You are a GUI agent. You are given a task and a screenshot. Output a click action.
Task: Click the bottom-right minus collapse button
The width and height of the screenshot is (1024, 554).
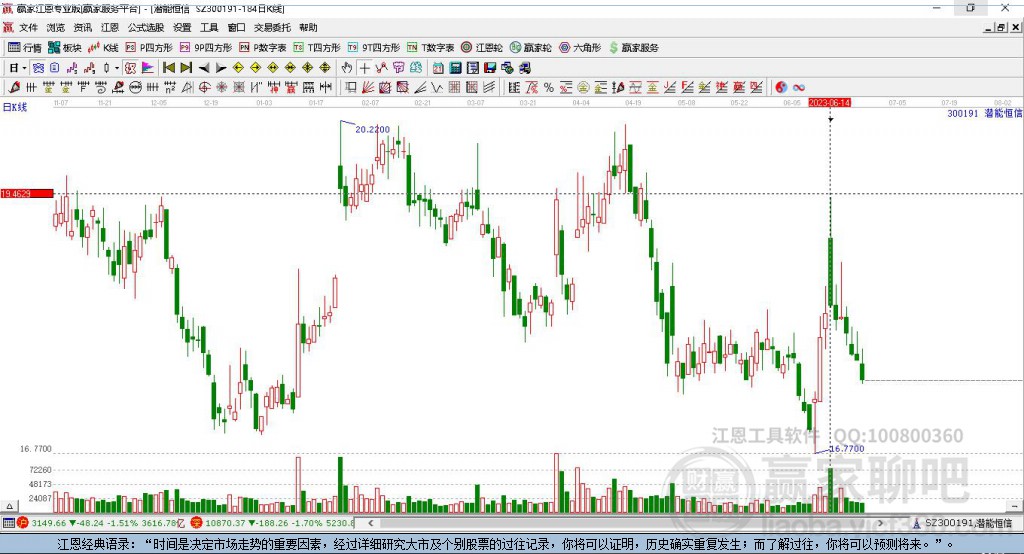click(1014, 506)
